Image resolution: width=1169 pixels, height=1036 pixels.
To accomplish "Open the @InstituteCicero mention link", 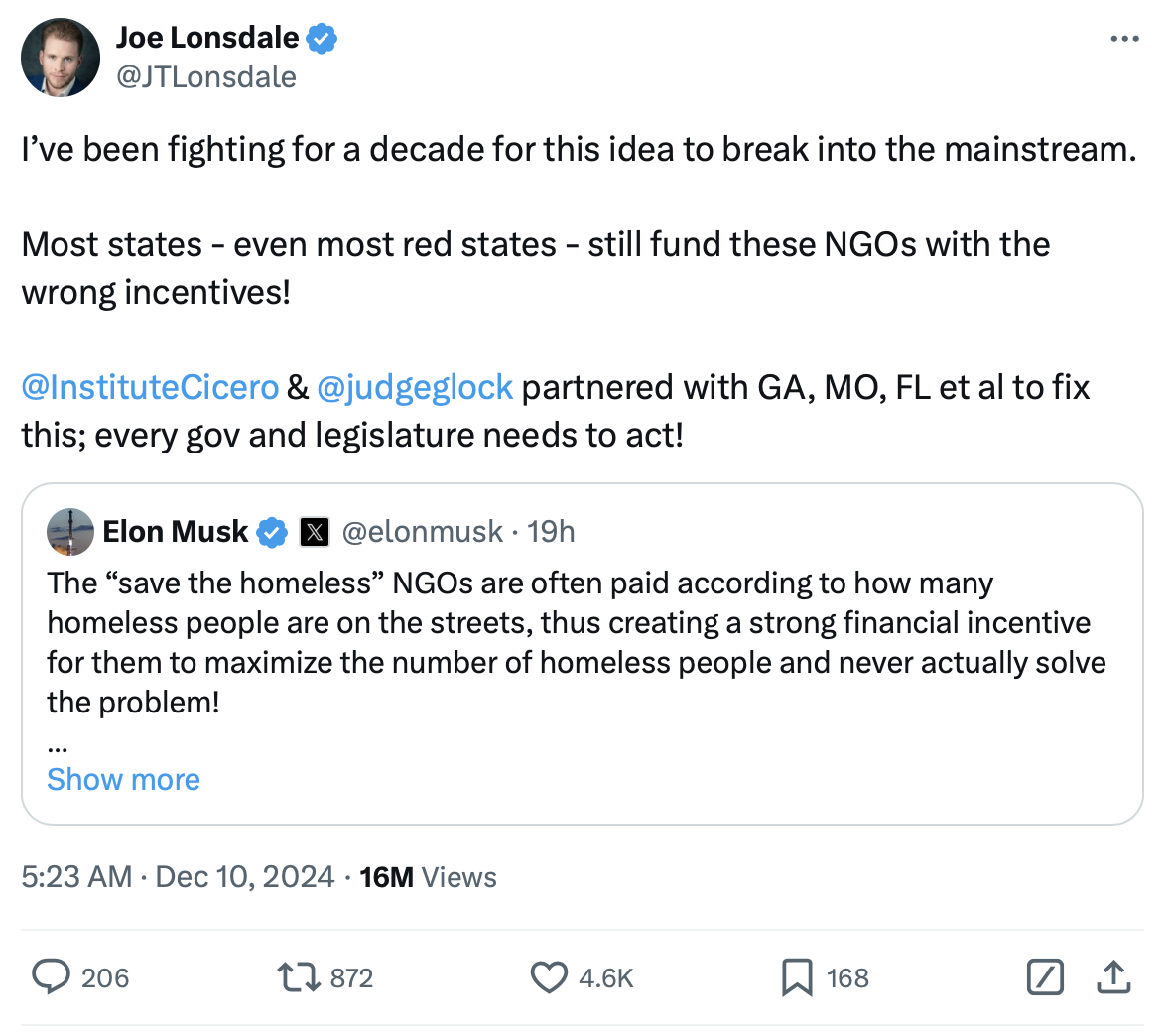I will pos(150,387).
